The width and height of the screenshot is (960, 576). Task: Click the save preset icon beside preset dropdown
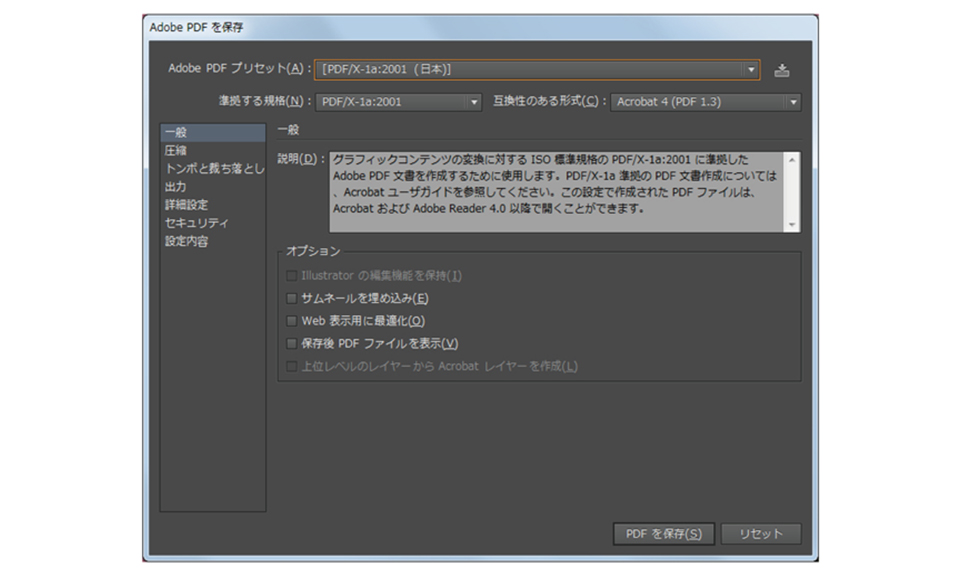tap(781, 70)
